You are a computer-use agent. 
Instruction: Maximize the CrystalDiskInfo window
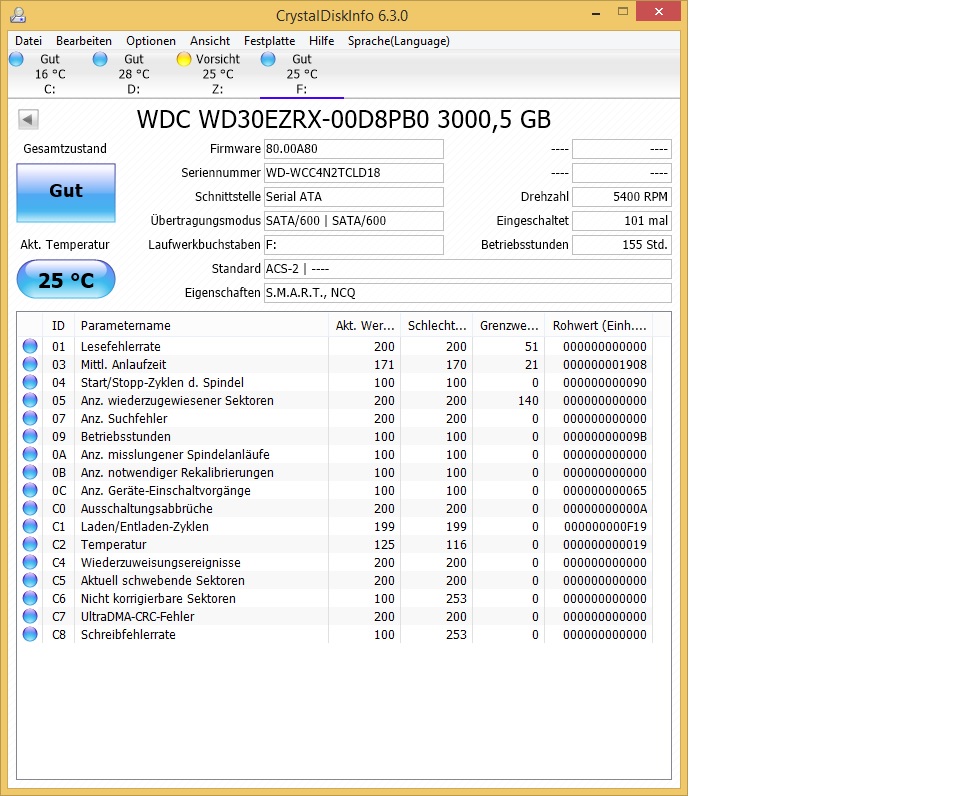(x=623, y=12)
